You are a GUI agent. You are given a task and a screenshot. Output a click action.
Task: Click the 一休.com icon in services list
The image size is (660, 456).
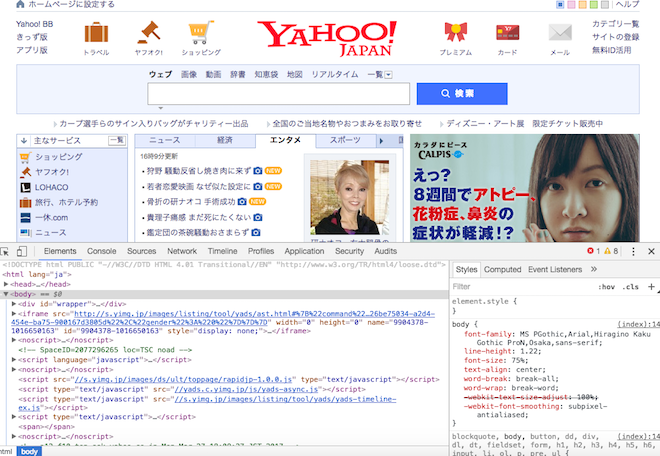tap(25, 218)
